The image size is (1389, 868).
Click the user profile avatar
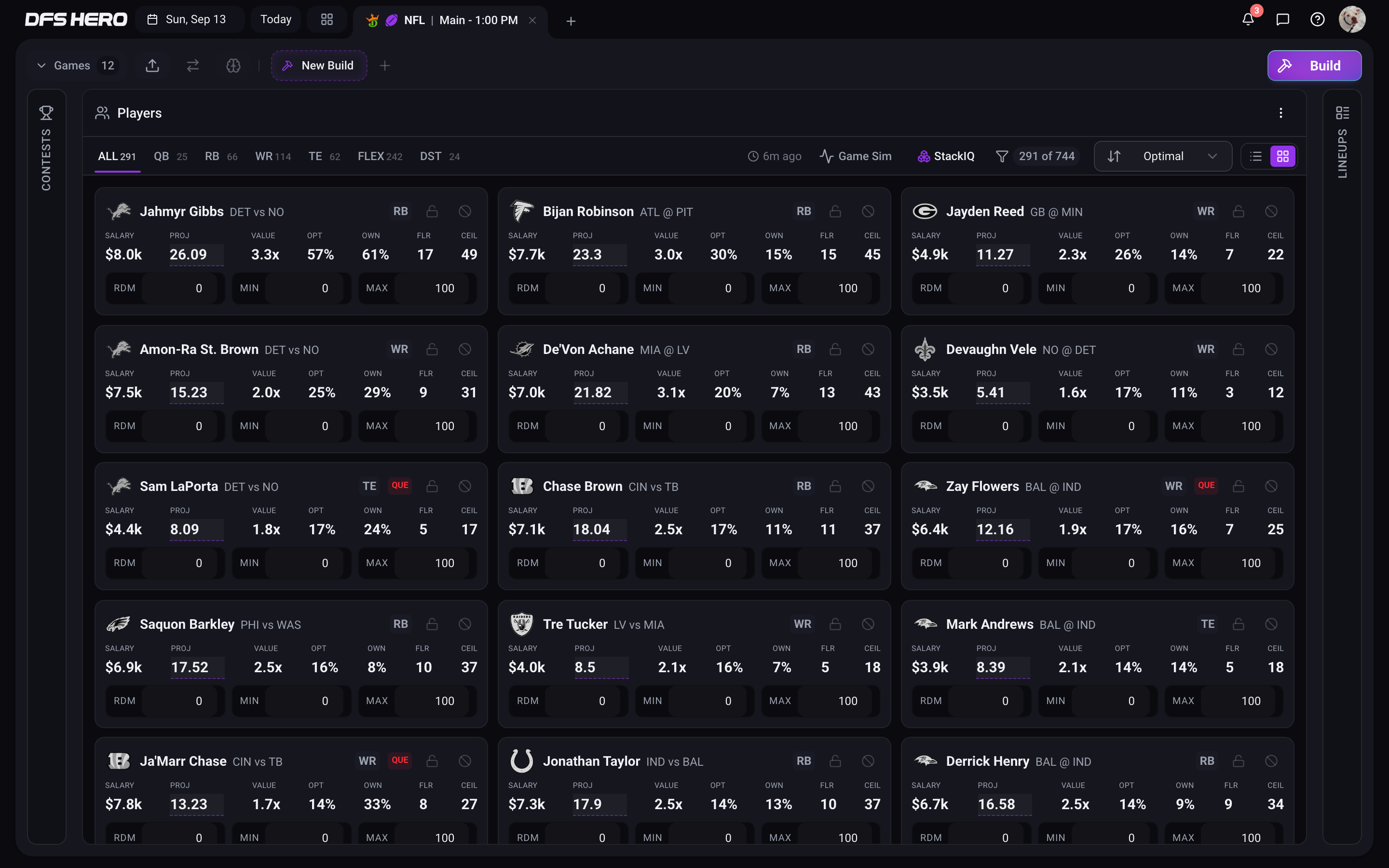click(x=1352, y=19)
